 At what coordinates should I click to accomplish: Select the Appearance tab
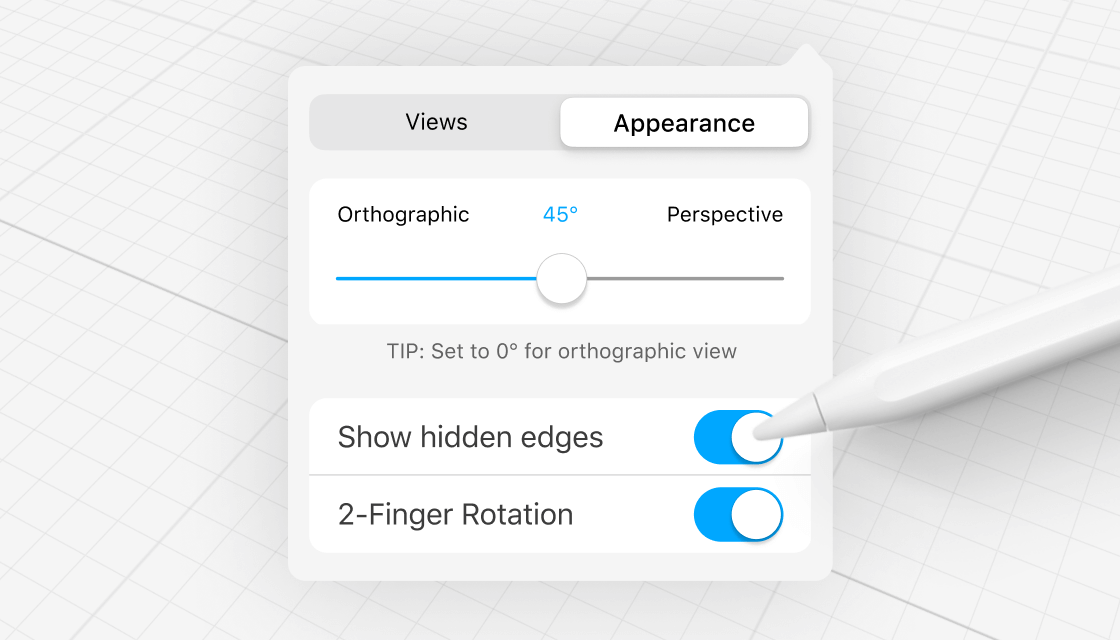point(684,123)
